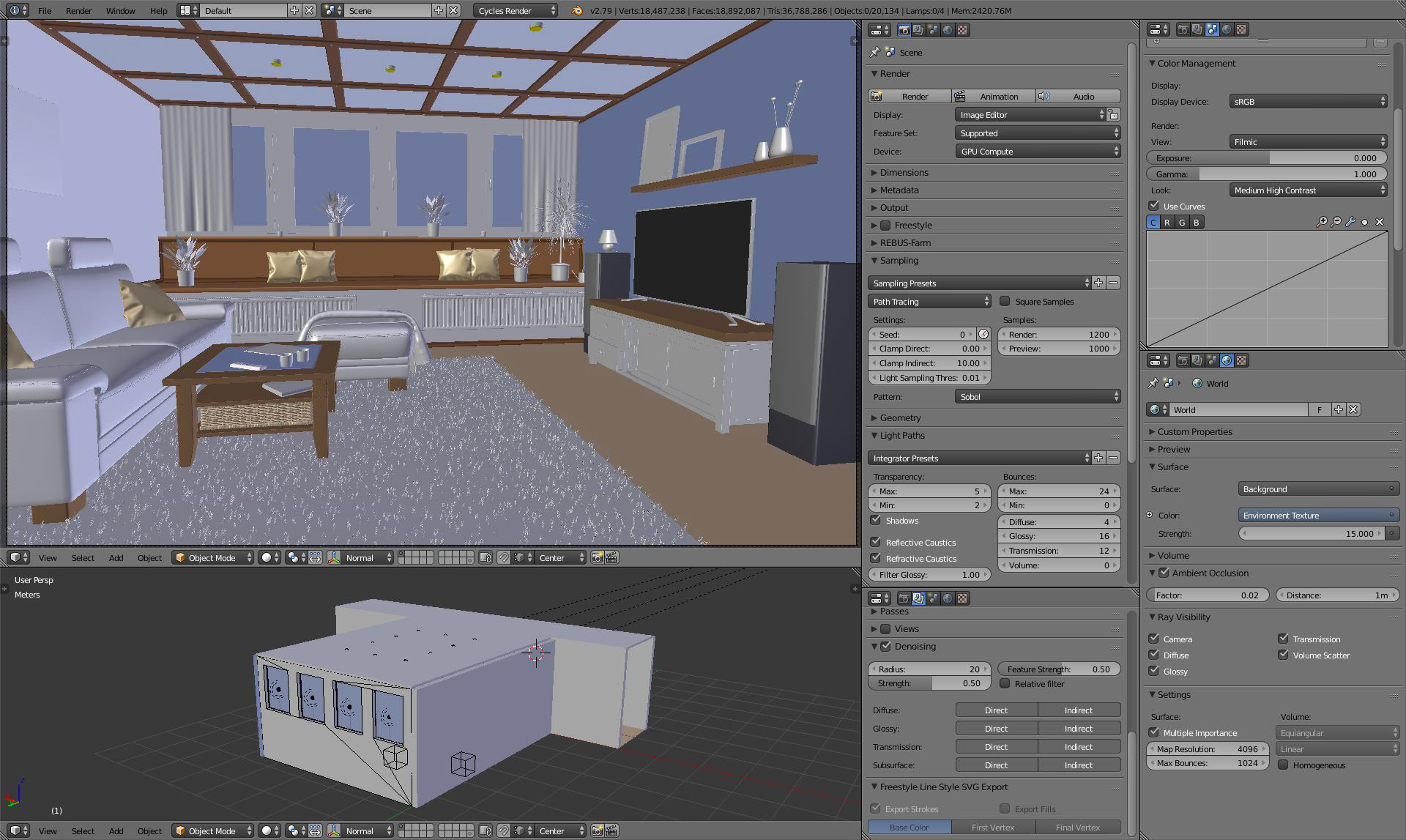Open curve tools wrench menu
Image resolution: width=1406 pixels, height=840 pixels.
pyautogui.click(x=1350, y=222)
